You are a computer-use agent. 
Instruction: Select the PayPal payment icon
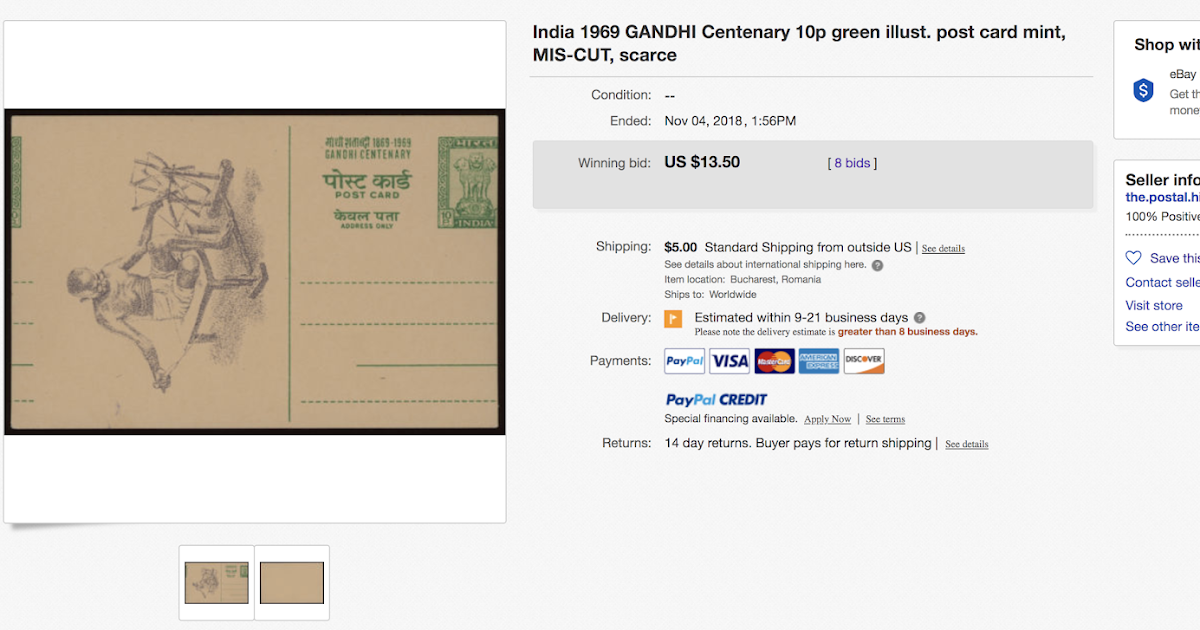click(684, 360)
